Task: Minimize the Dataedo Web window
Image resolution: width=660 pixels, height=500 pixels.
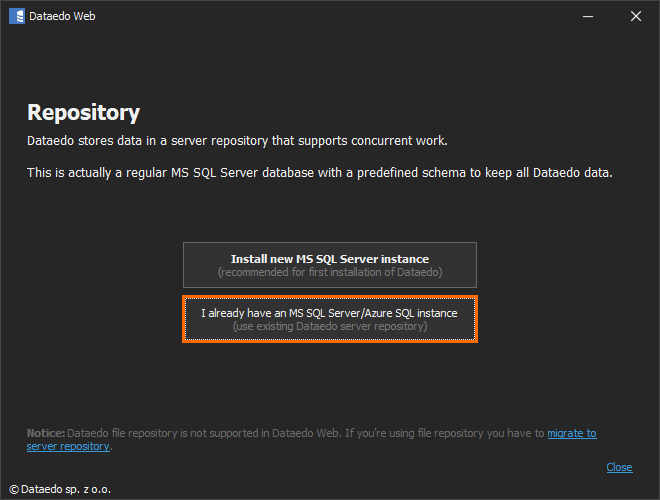Action: pyautogui.click(x=589, y=16)
